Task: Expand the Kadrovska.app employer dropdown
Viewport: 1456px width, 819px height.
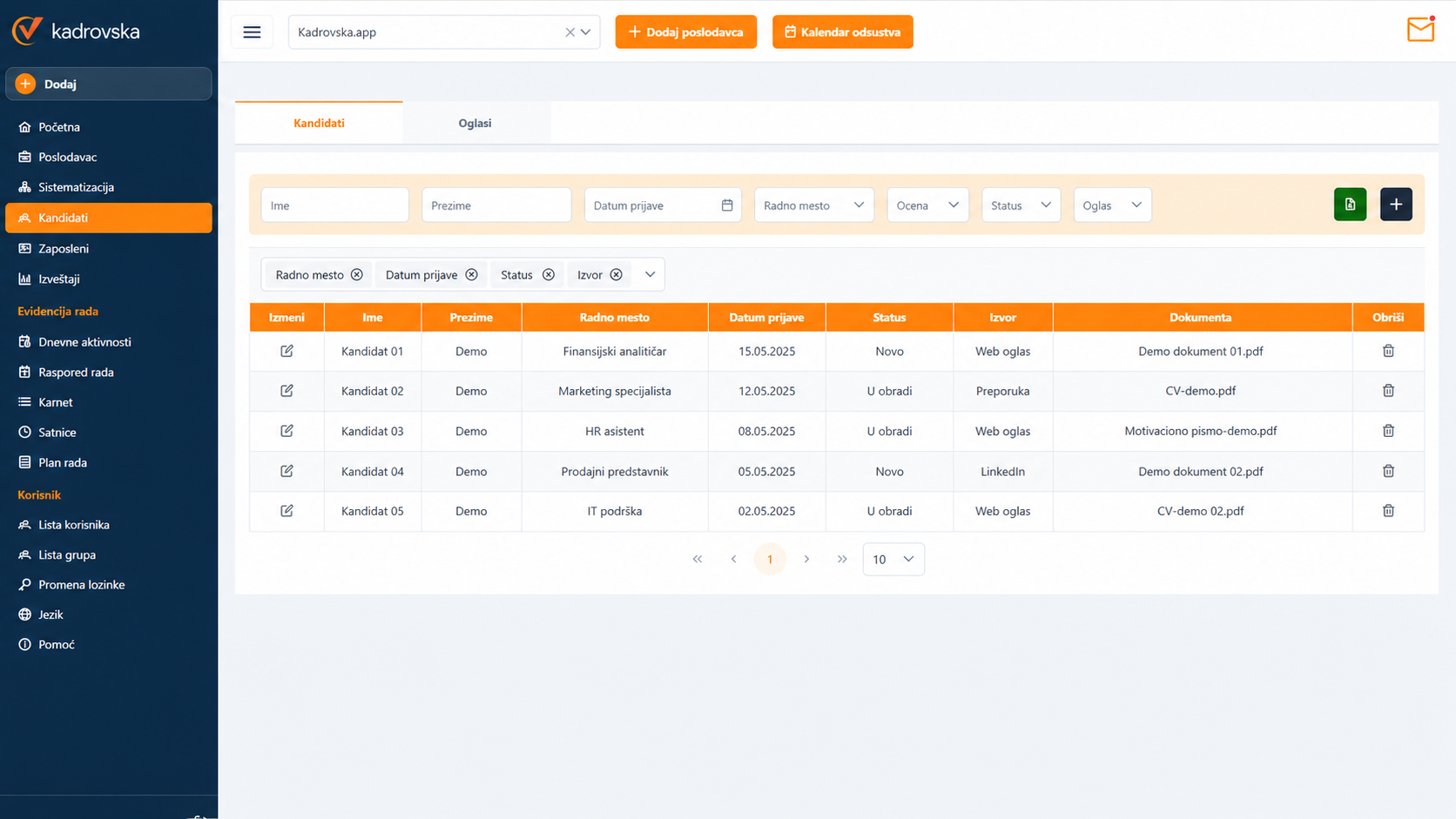Action: 586,32
